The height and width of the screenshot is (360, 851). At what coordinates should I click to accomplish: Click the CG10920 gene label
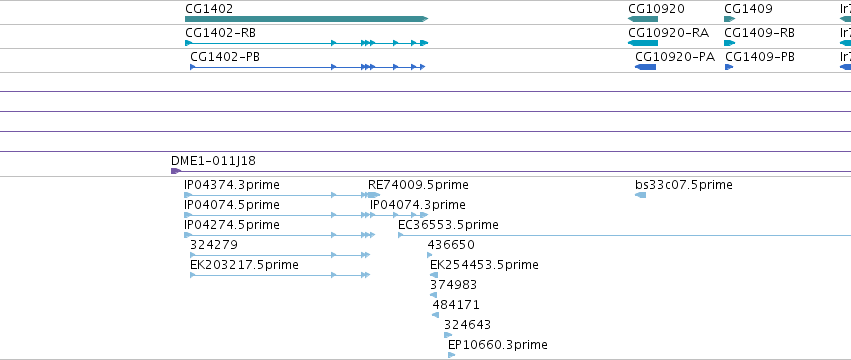tap(656, 9)
